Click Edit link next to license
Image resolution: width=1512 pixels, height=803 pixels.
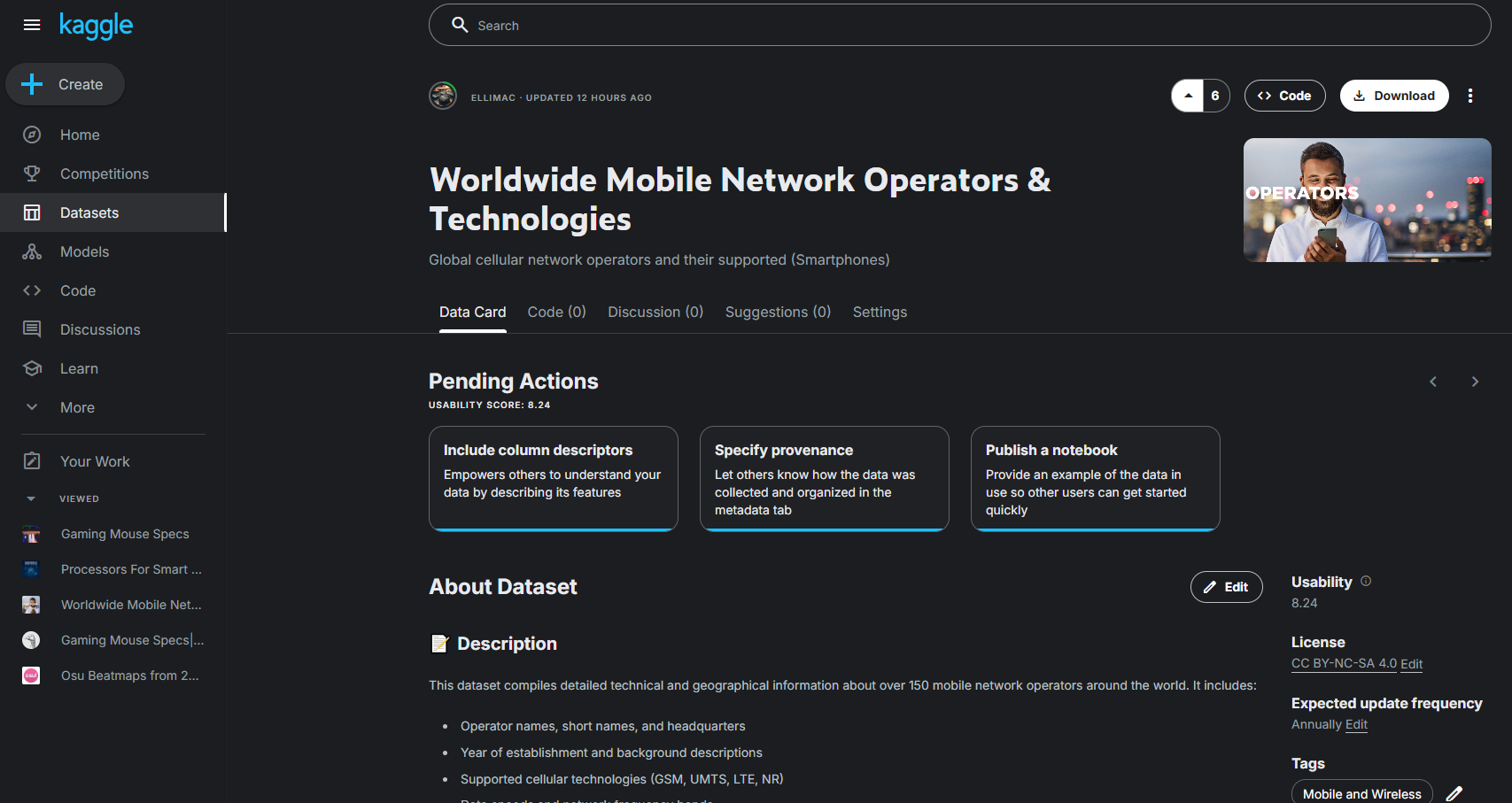[1411, 664]
